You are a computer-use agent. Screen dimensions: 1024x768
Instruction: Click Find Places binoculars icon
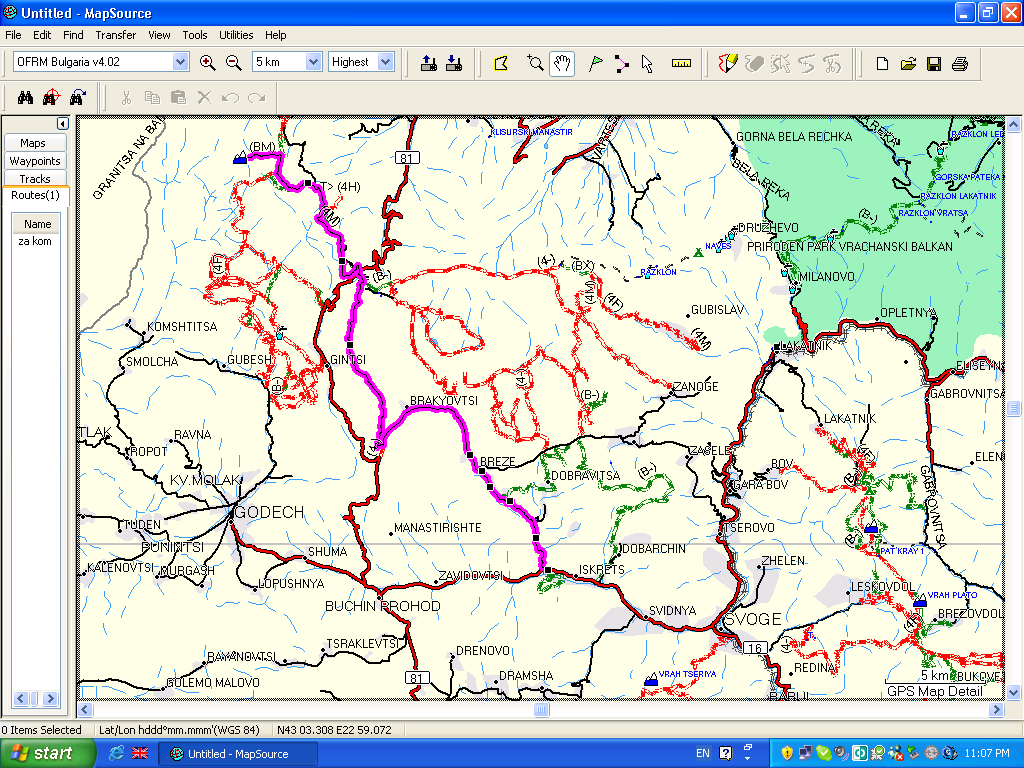(x=25, y=97)
